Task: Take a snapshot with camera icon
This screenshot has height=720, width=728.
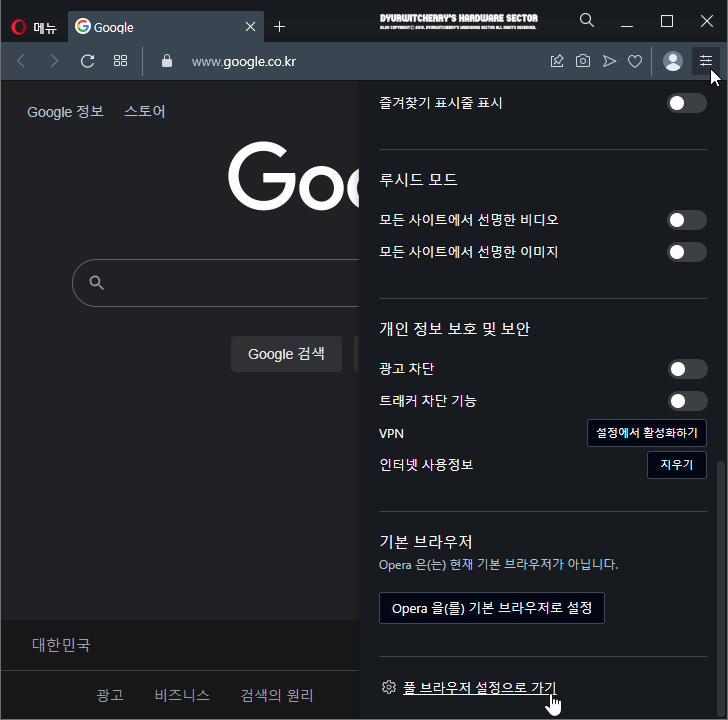Action: 583,61
